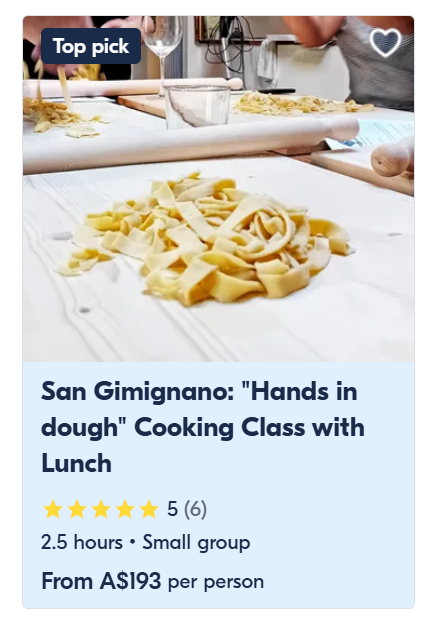This screenshot has height=622, width=432.
Task: Save activity with the heart wishlist icon
Action: (x=385, y=43)
